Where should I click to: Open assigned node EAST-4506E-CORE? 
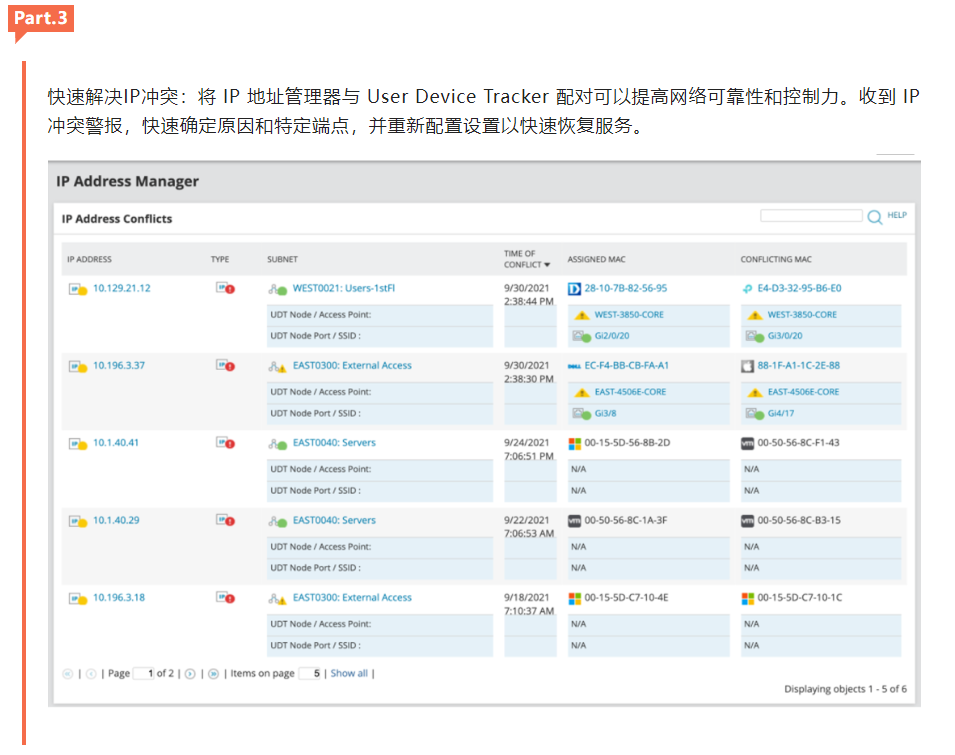[x=630, y=392]
